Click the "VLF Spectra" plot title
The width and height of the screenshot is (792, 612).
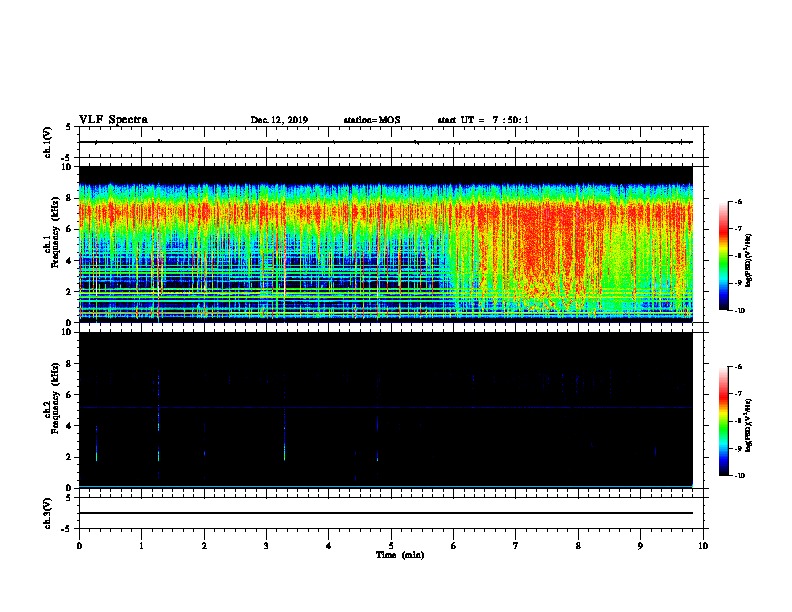[x=113, y=120]
